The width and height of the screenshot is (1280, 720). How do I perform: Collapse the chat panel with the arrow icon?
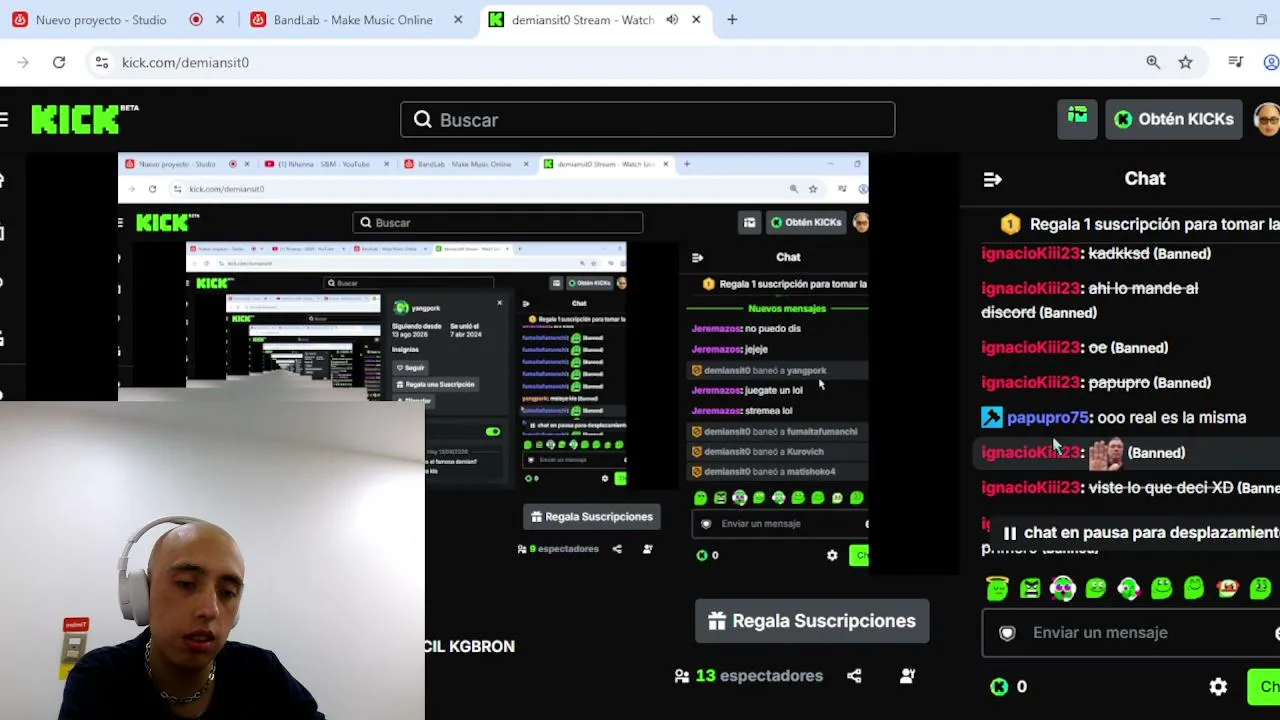tap(992, 180)
